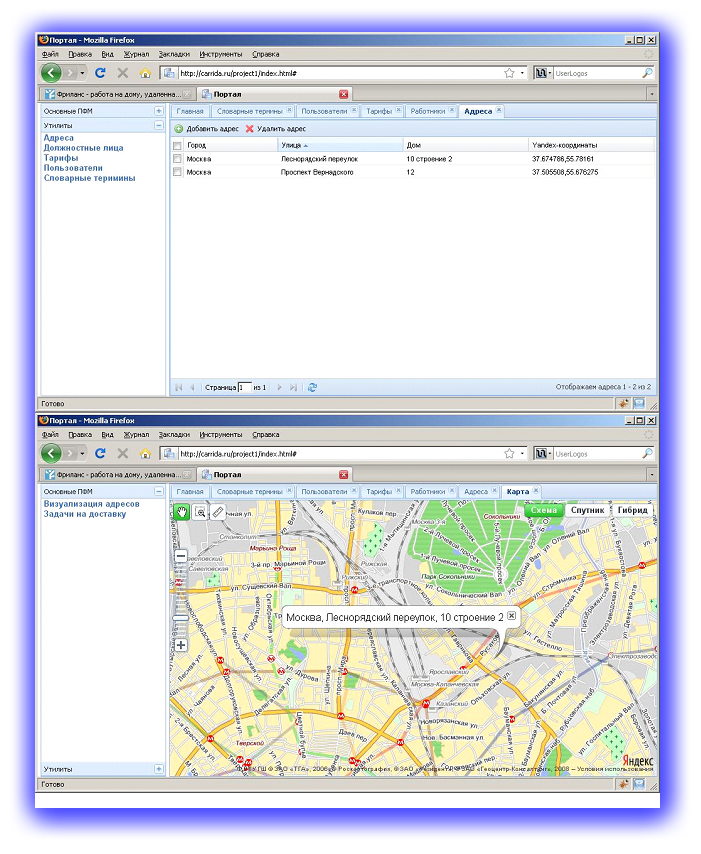
Task: Switch to Адреса tab in bottom window
Action: coord(476,492)
